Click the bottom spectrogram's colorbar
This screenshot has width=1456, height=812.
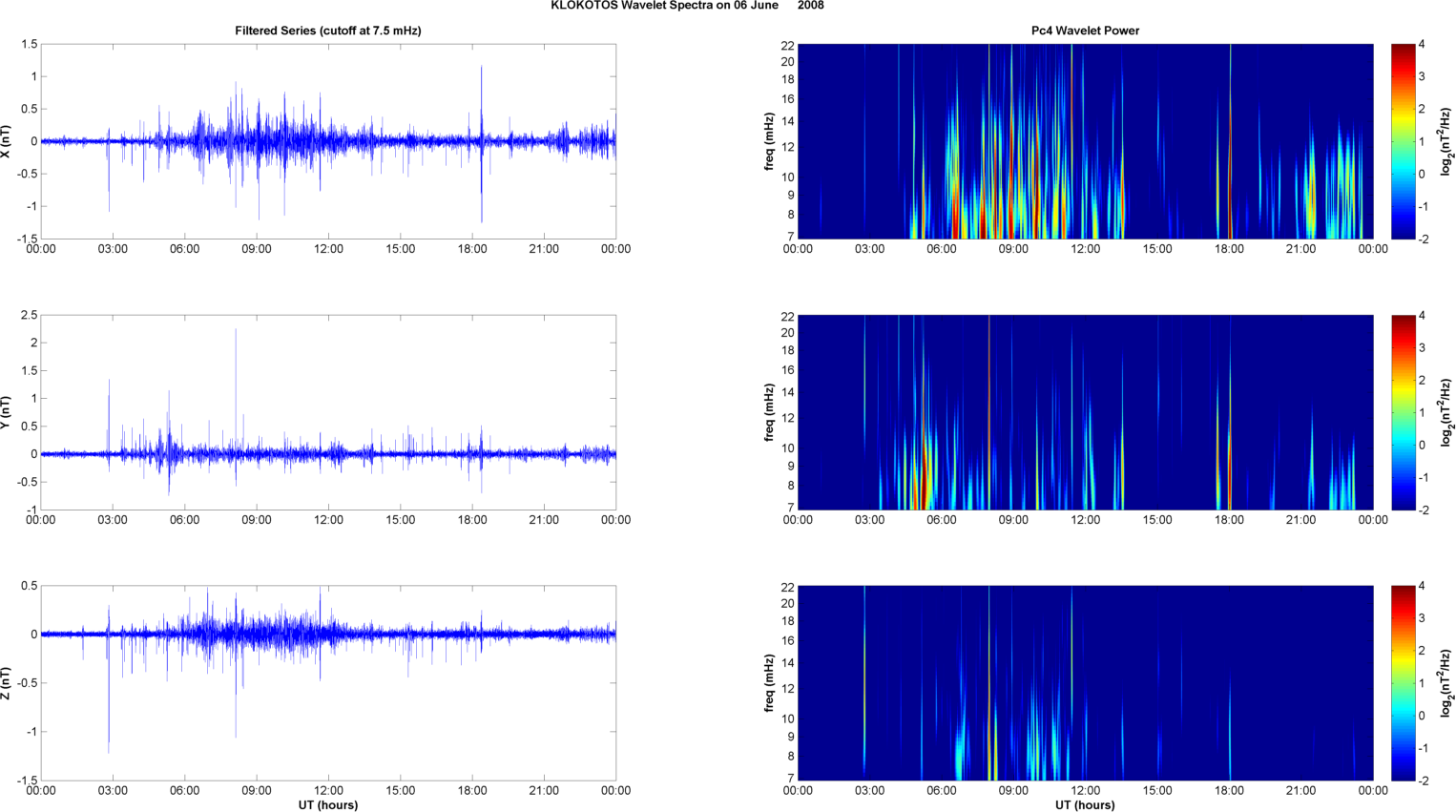[x=1403, y=683]
